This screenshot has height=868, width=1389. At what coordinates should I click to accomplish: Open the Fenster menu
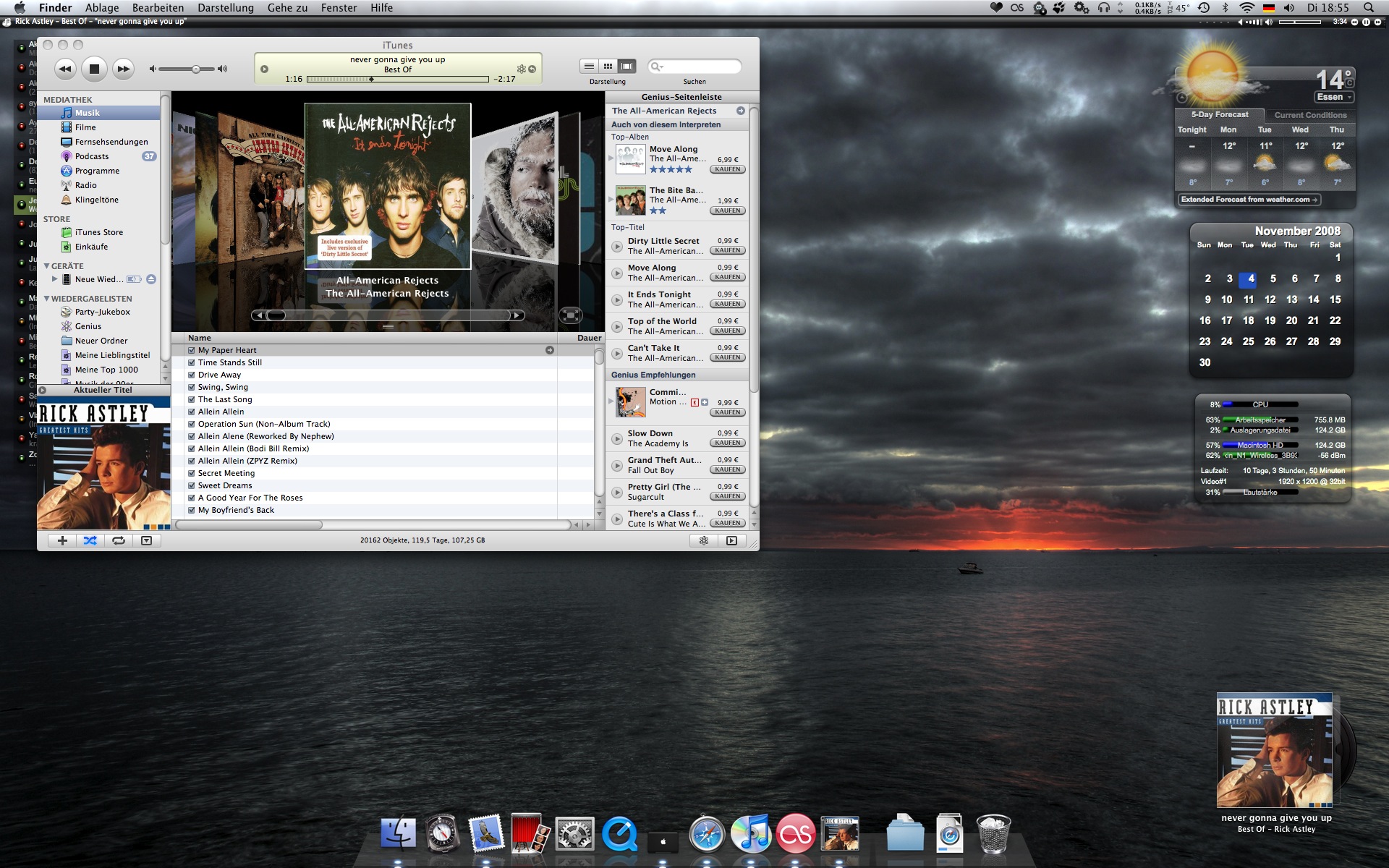click(339, 8)
